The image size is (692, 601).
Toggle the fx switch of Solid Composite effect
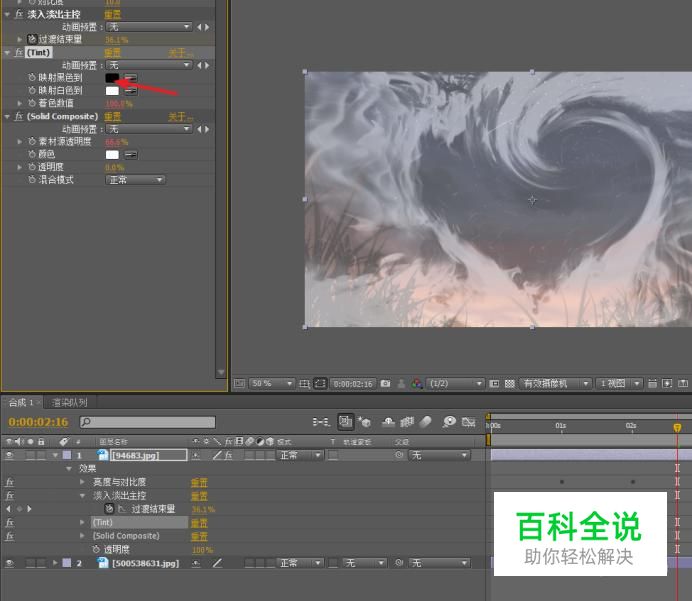[x=19, y=116]
